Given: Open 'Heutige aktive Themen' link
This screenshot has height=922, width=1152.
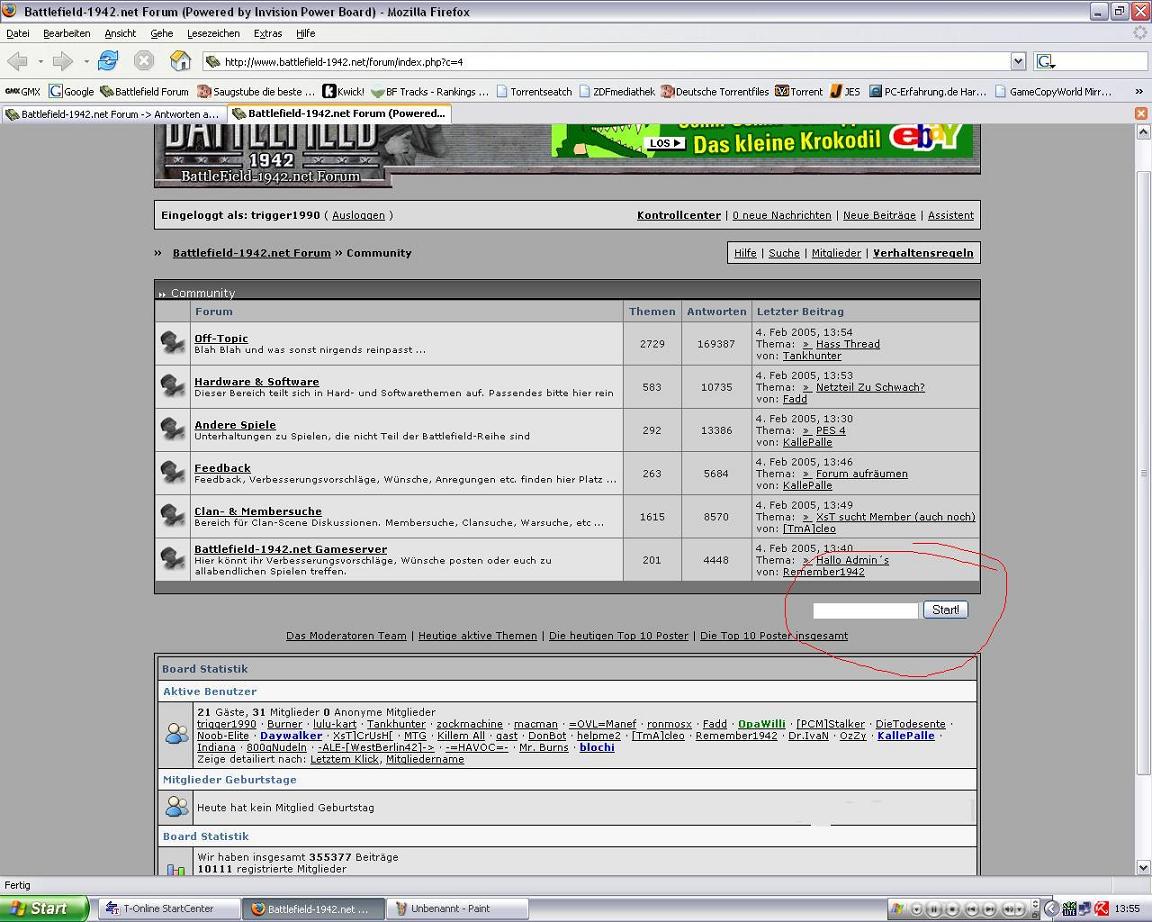Looking at the screenshot, I should [x=478, y=635].
